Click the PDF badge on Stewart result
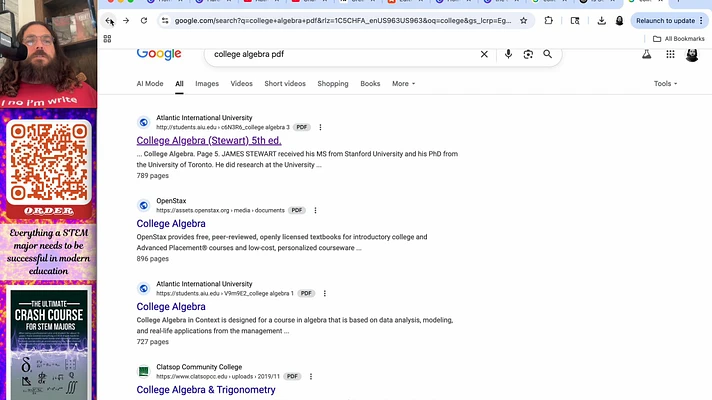Image resolution: width=712 pixels, height=400 pixels. tap(302, 127)
